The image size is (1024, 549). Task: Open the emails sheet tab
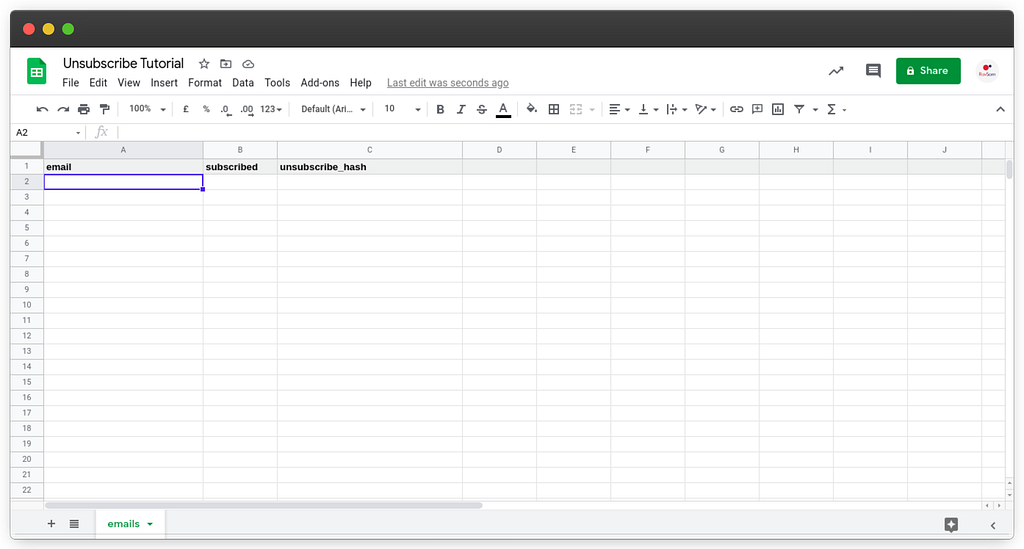[x=130, y=524]
